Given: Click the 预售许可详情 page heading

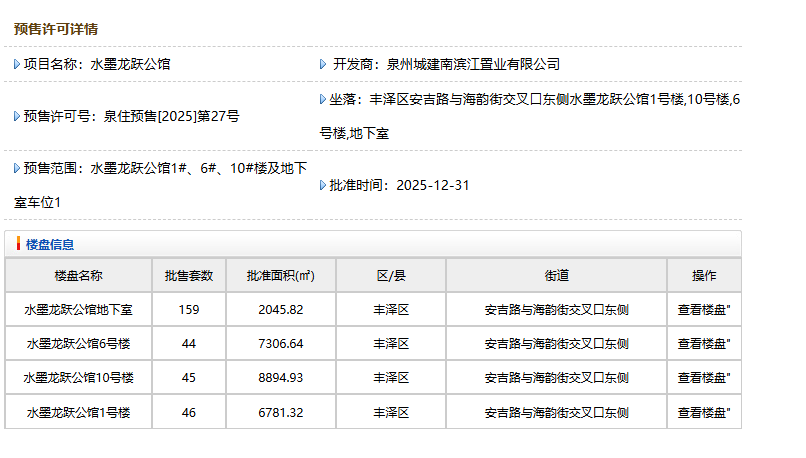Looking at the screenshot, I should tap(56, 29).
